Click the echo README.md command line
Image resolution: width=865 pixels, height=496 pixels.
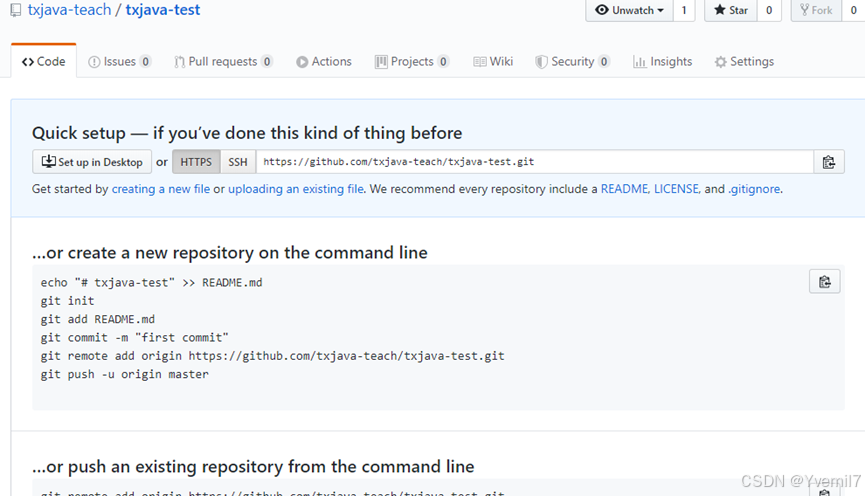point(151,283)
